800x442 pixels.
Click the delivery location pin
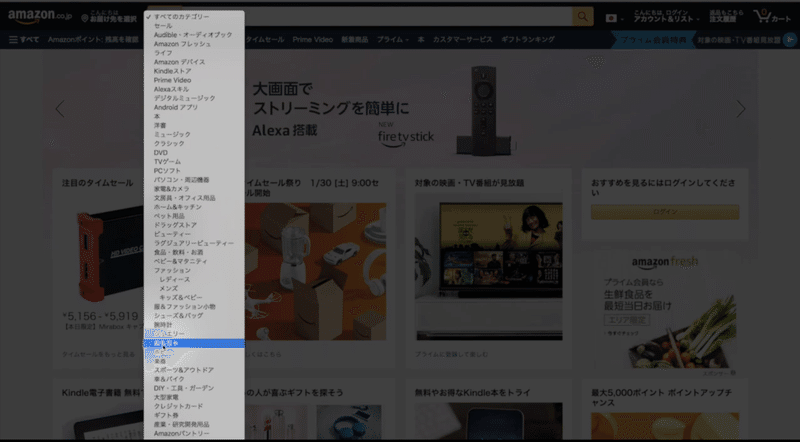coord(85,19)
